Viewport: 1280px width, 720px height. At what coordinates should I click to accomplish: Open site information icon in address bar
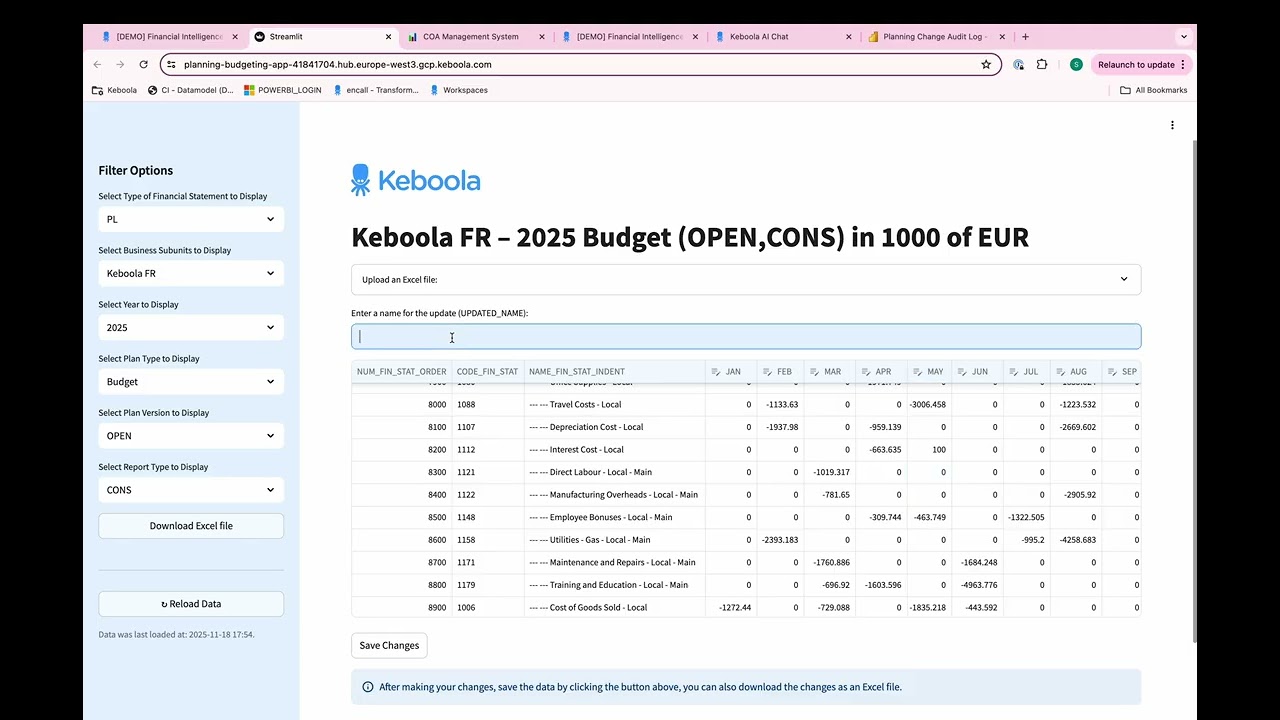171,64
